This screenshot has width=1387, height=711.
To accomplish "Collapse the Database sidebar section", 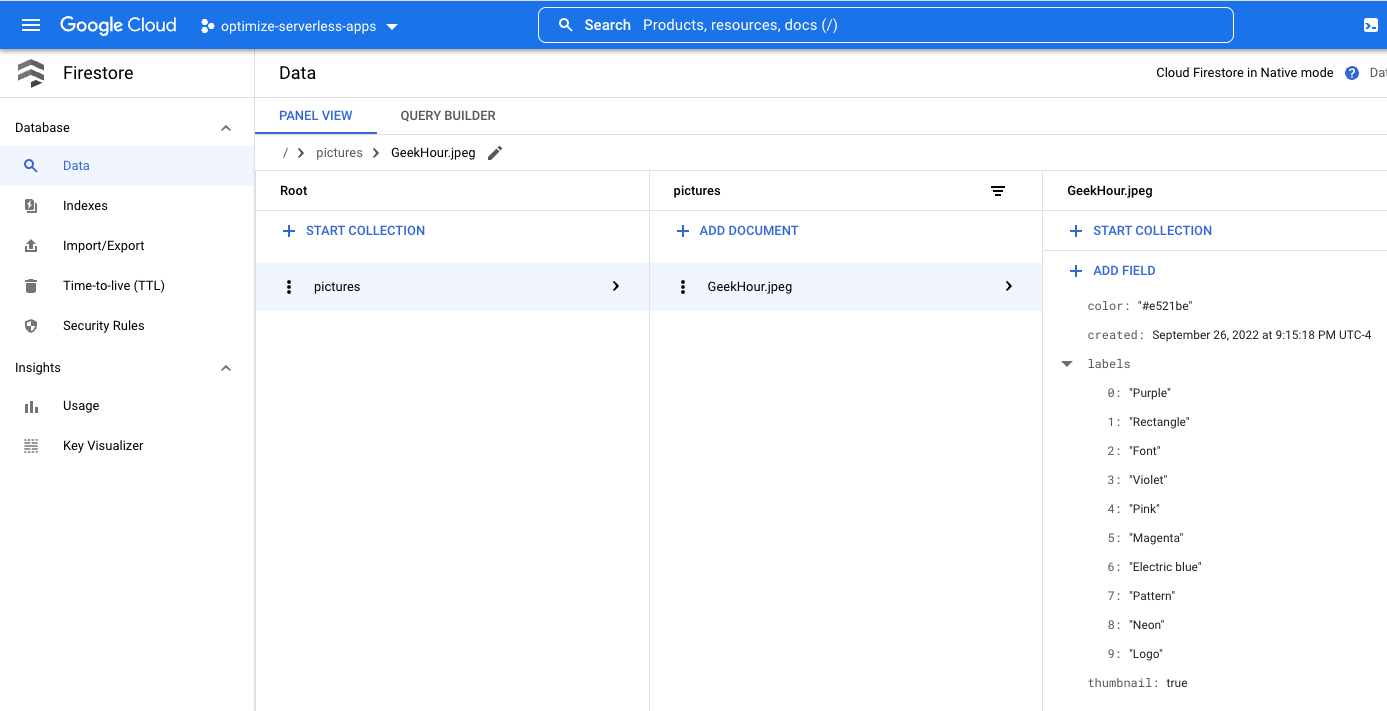I will tap(226, 128).
